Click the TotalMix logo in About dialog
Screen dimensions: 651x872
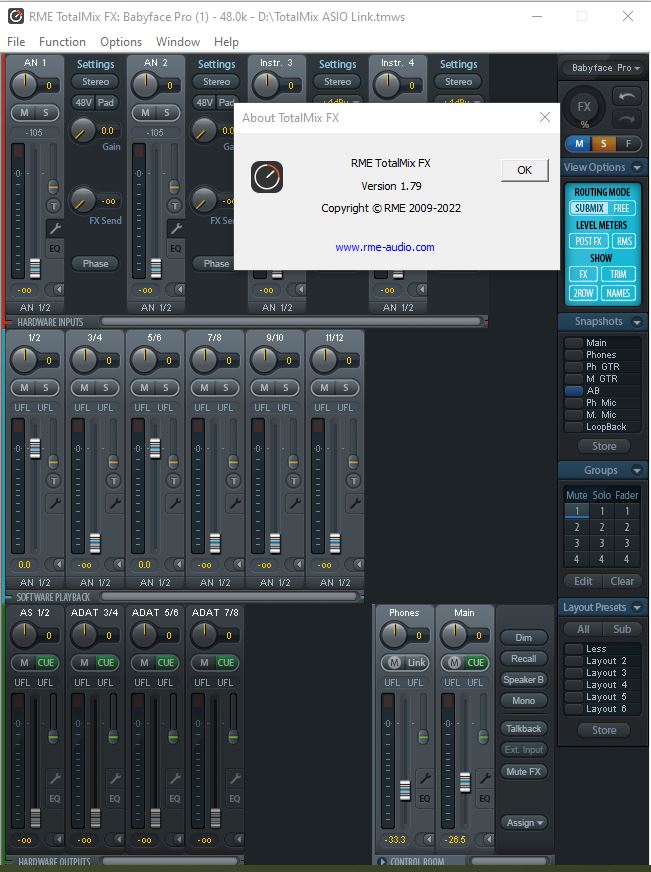[x=267, y=177]
